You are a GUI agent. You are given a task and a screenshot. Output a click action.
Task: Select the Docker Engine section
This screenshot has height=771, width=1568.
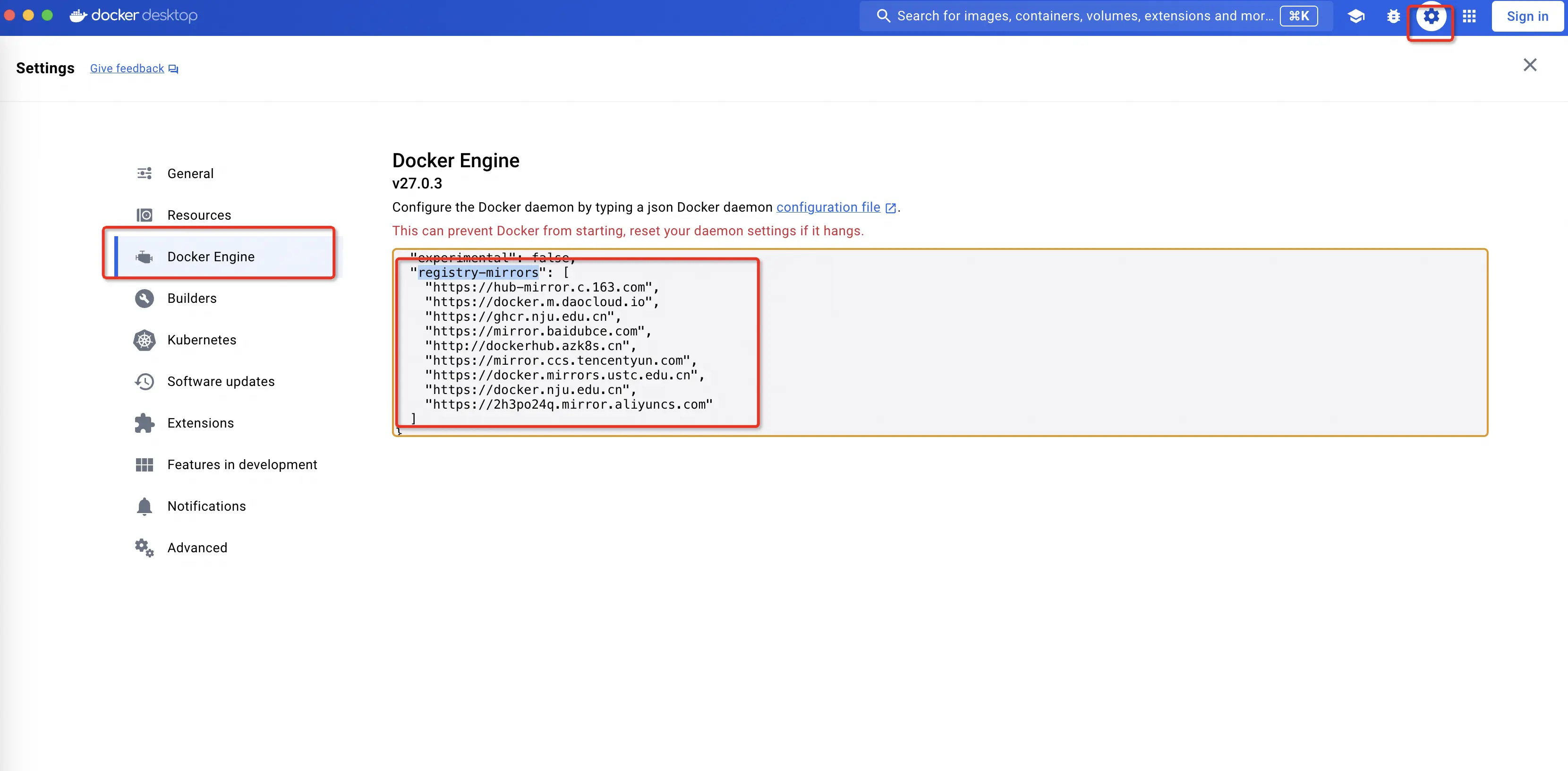click(211, 257)
